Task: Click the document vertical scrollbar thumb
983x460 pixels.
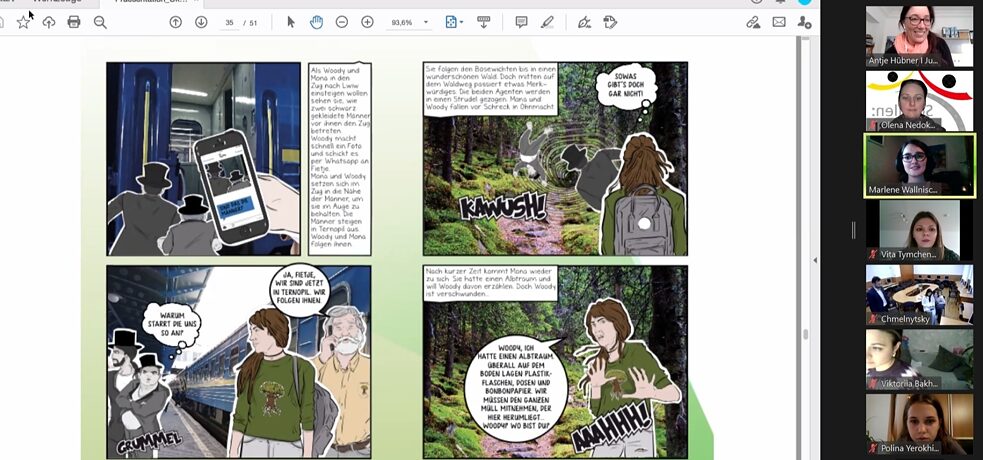Action: click(x=805, y=335)
